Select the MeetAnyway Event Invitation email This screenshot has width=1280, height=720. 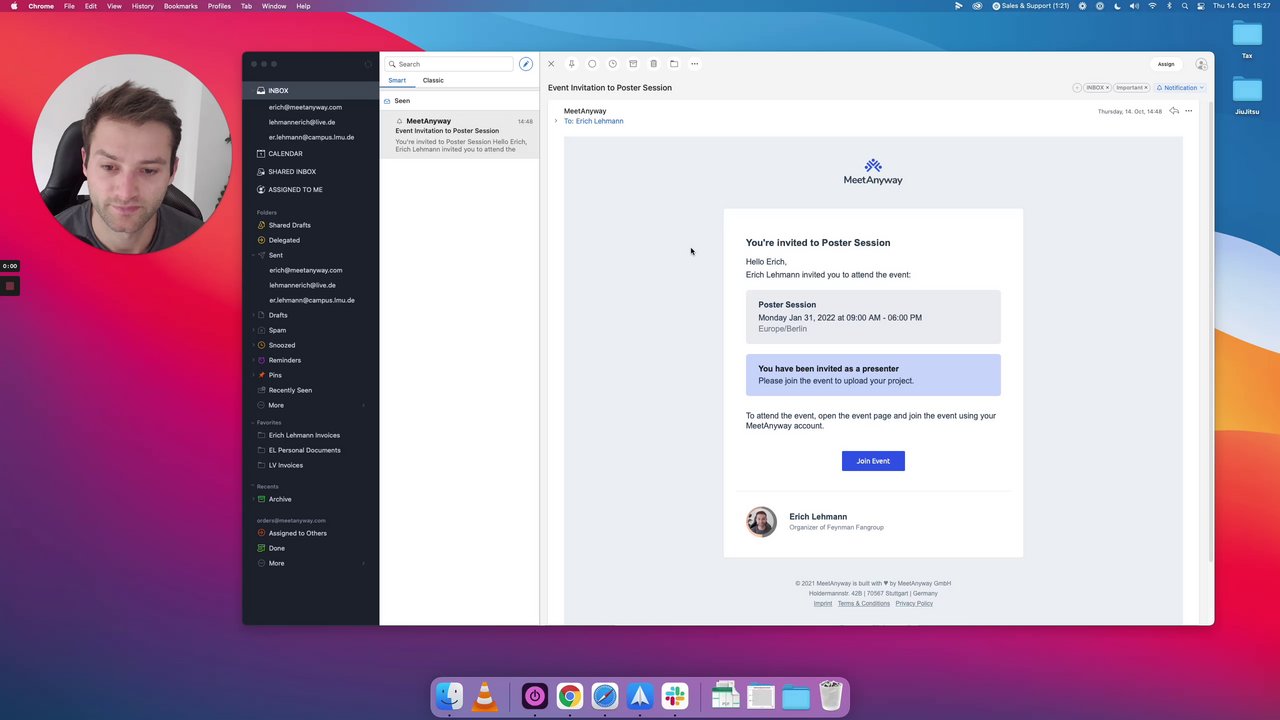coord(460,134)
